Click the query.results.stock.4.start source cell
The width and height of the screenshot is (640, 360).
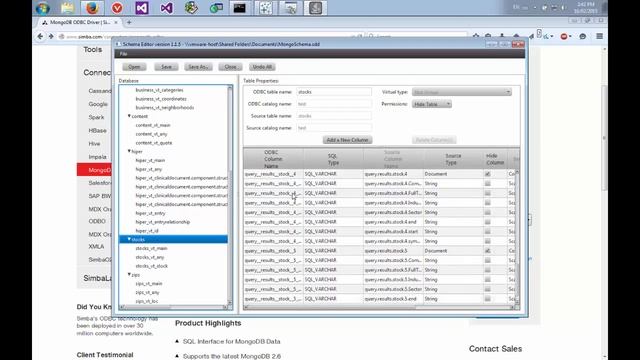coord(393,231)
